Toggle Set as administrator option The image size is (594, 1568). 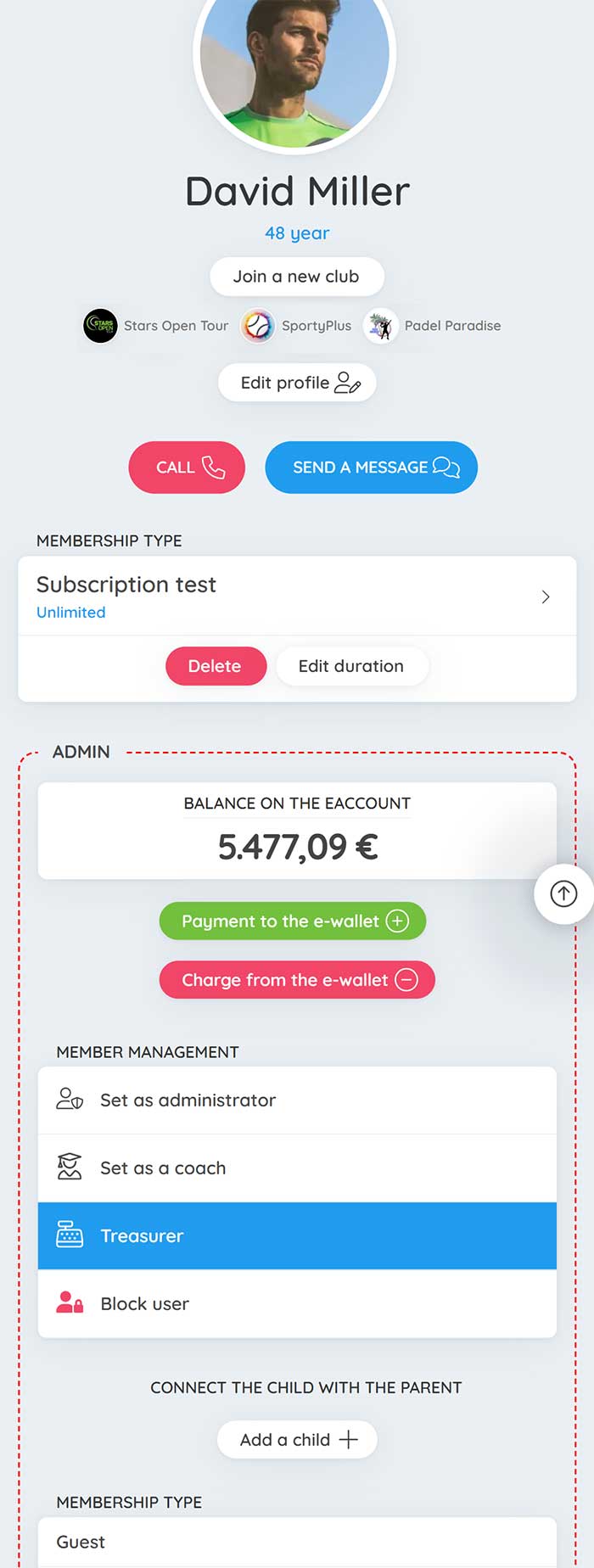pos(297,1100)
